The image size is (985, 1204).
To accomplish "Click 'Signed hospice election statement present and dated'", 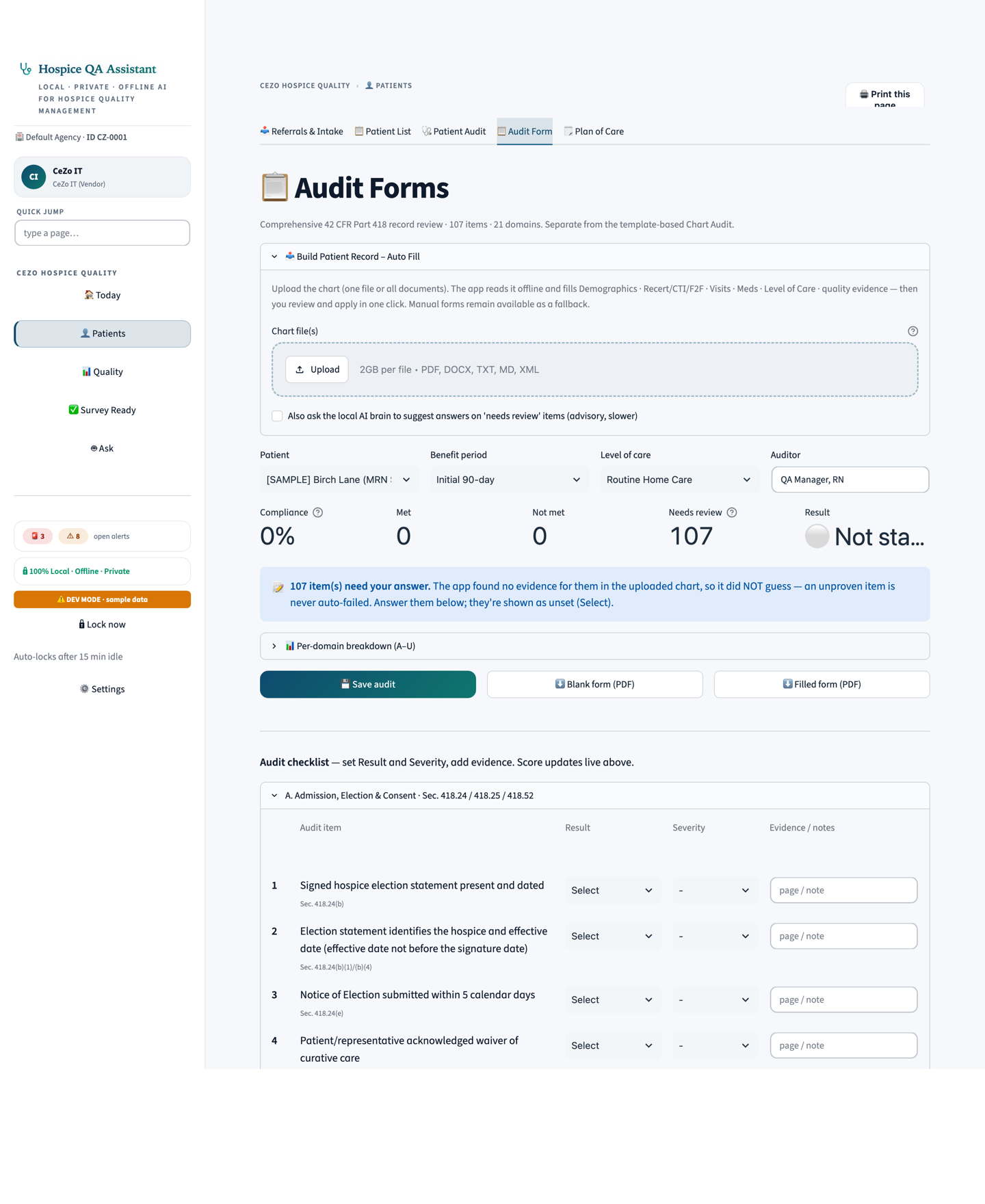I will point(422,885).
